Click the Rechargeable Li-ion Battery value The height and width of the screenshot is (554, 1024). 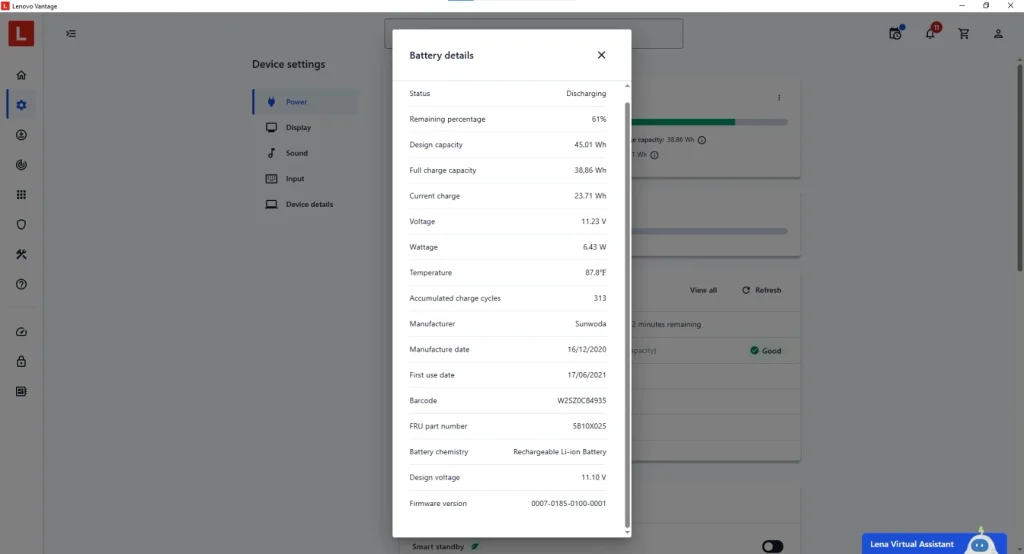(x=559, y=451)
